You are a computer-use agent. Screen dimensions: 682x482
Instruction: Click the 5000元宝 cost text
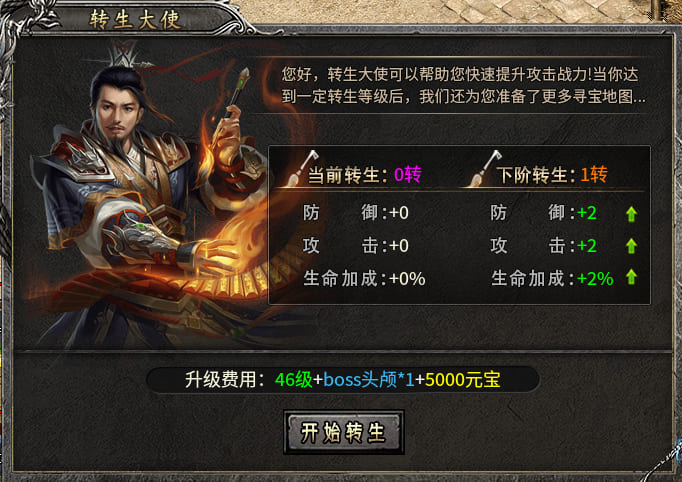(x=463, y=380)
